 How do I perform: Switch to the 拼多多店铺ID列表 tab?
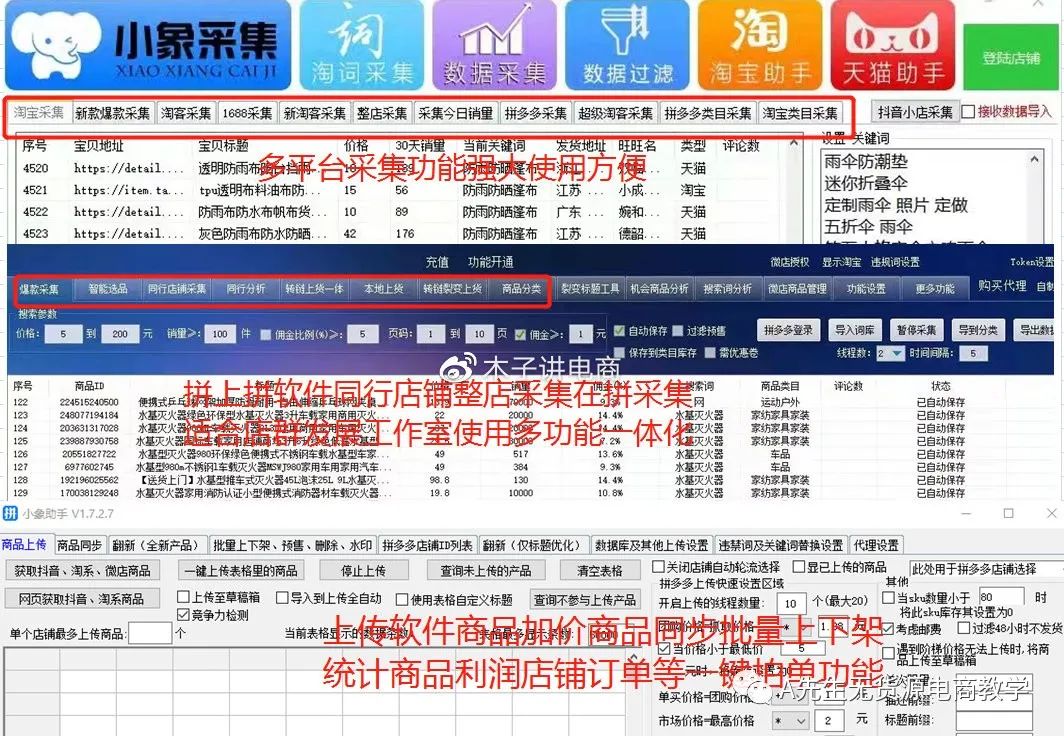coord(428,545)
